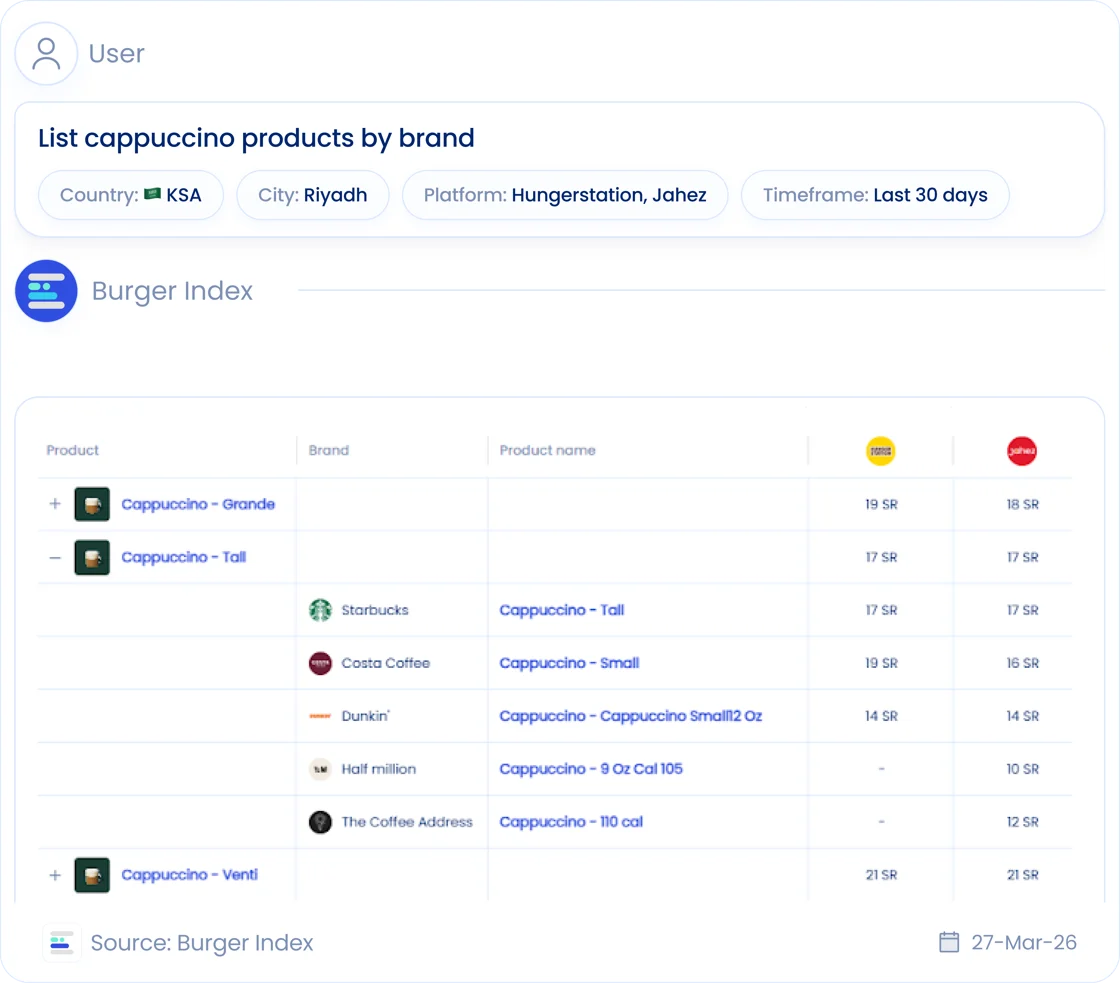
Task: Click Half million's 10 SR Jahez price
Action: pyautogui.click(x=1022, y=769)
